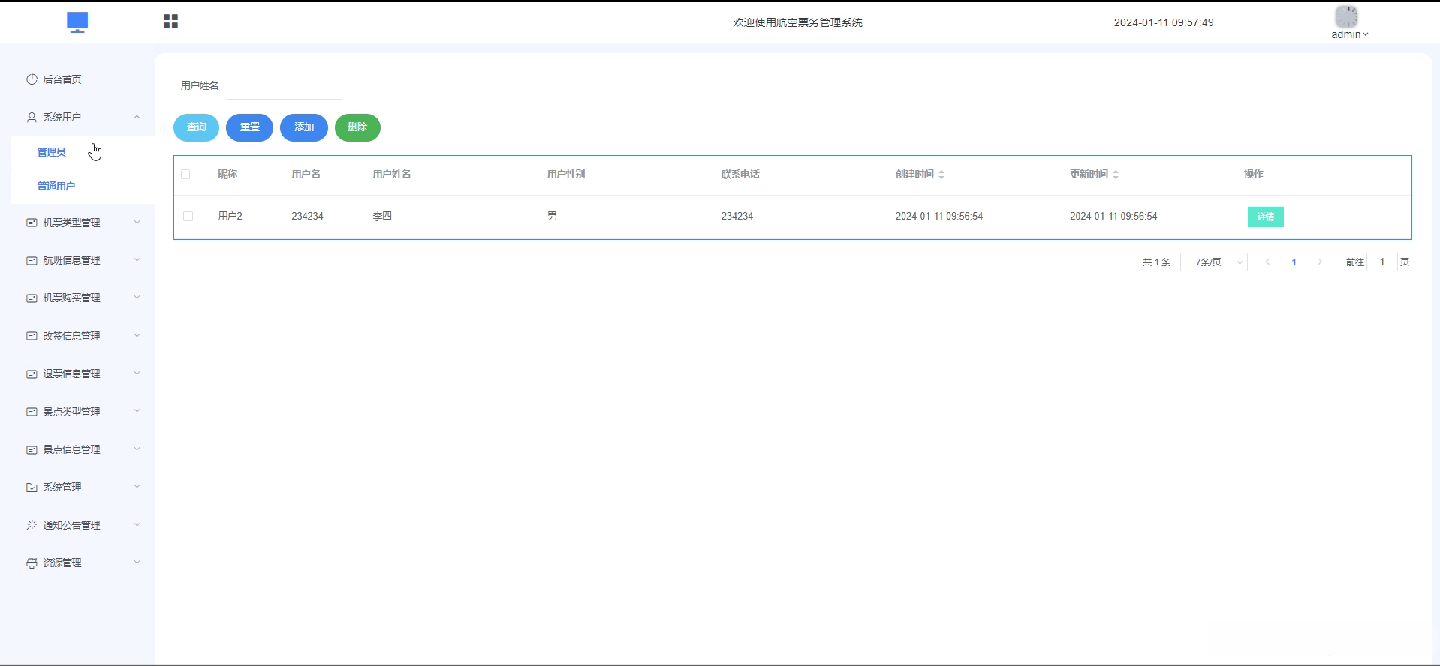The height and width of the screenshot is (666, 1440).
Task: Click the 查询 search button
Action: (196, 127)
